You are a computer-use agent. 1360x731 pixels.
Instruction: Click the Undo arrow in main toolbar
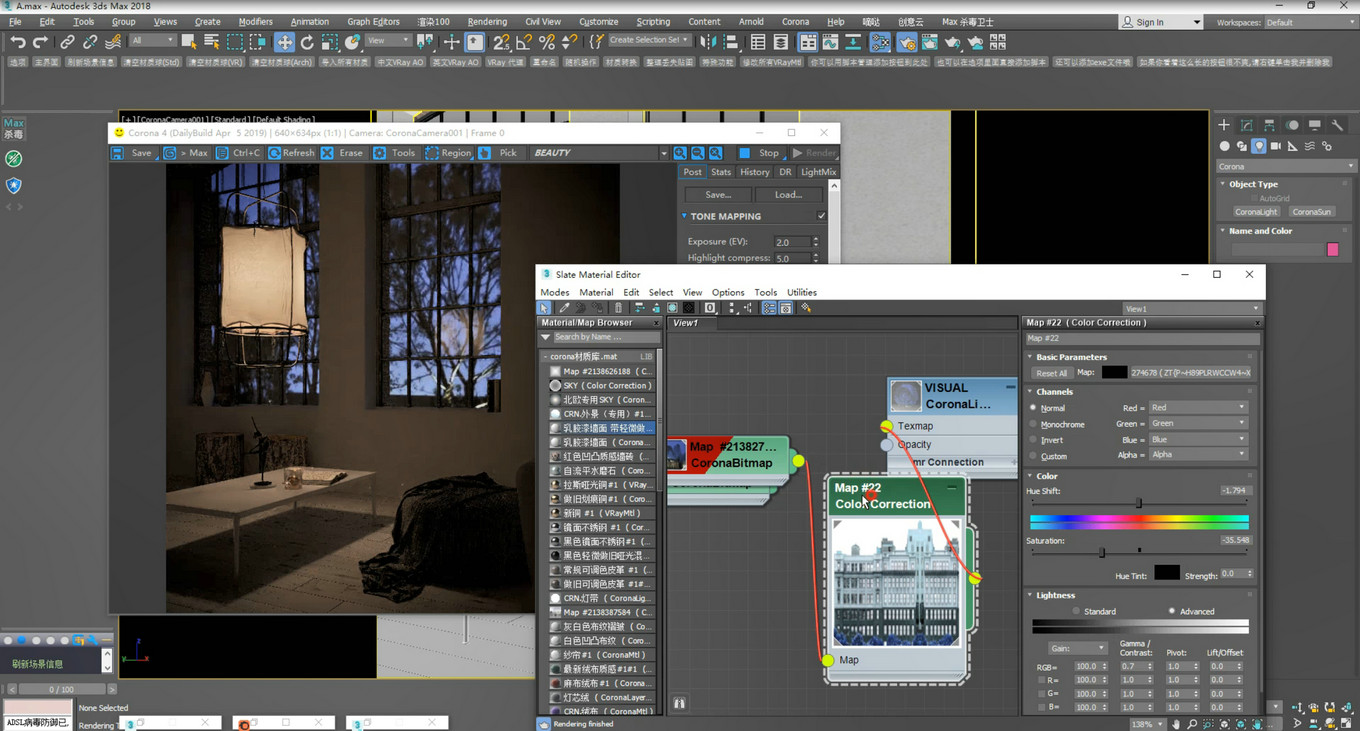[x=17, y=42]
